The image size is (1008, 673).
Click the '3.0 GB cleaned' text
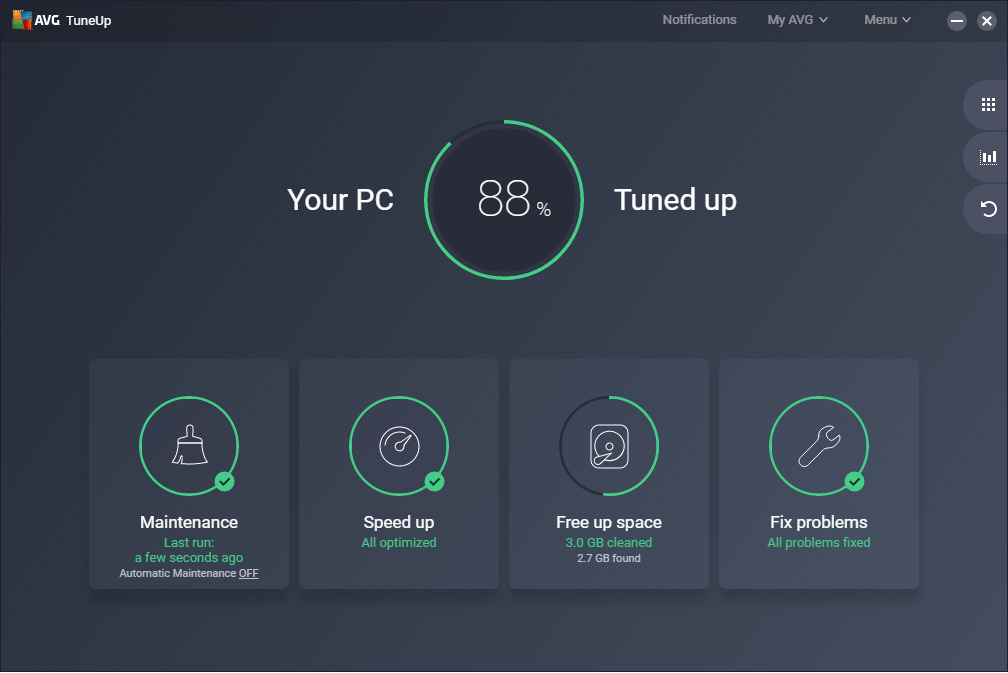[x=608, y=543]
